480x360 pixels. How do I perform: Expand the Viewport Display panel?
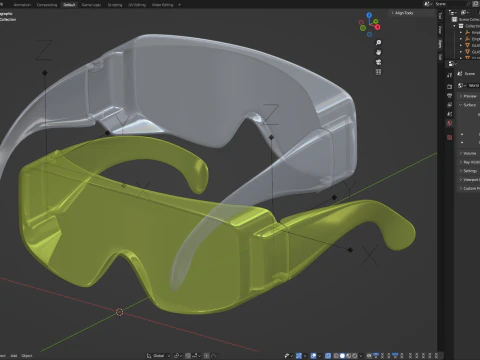469,179
